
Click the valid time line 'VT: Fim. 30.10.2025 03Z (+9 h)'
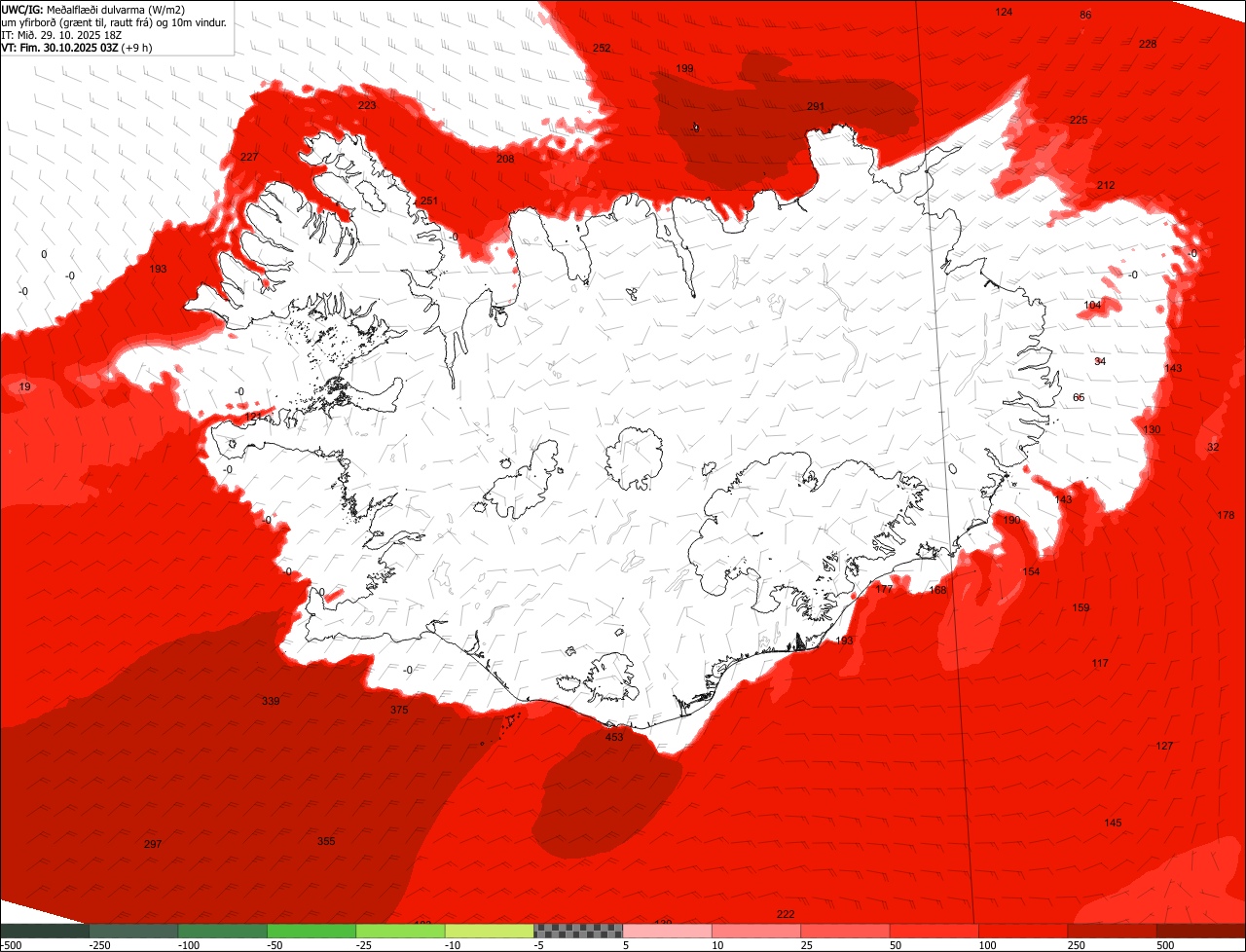(x=77, y=47)
